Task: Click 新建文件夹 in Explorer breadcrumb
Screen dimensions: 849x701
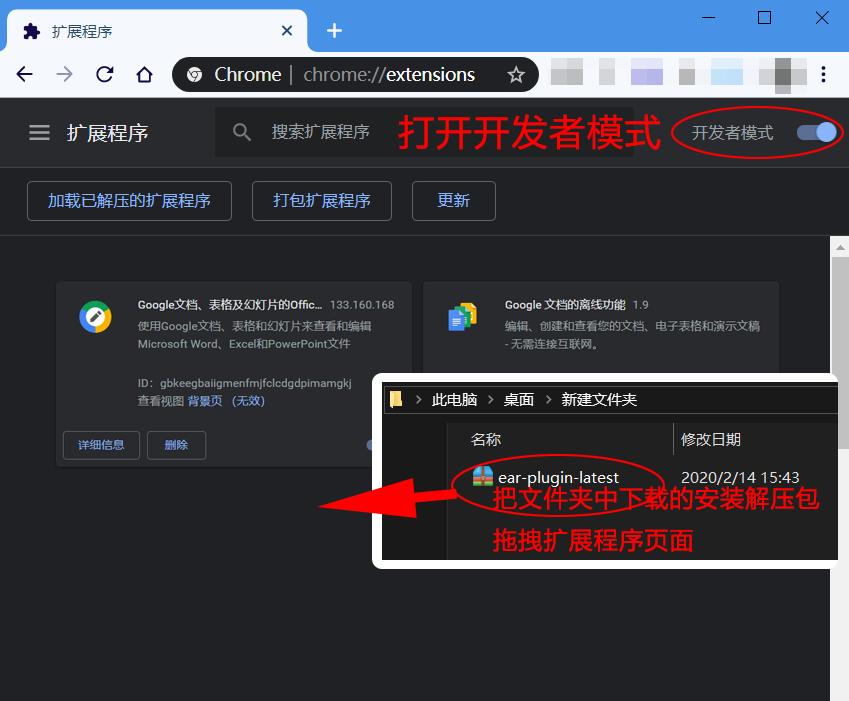Action: (599, 400)
